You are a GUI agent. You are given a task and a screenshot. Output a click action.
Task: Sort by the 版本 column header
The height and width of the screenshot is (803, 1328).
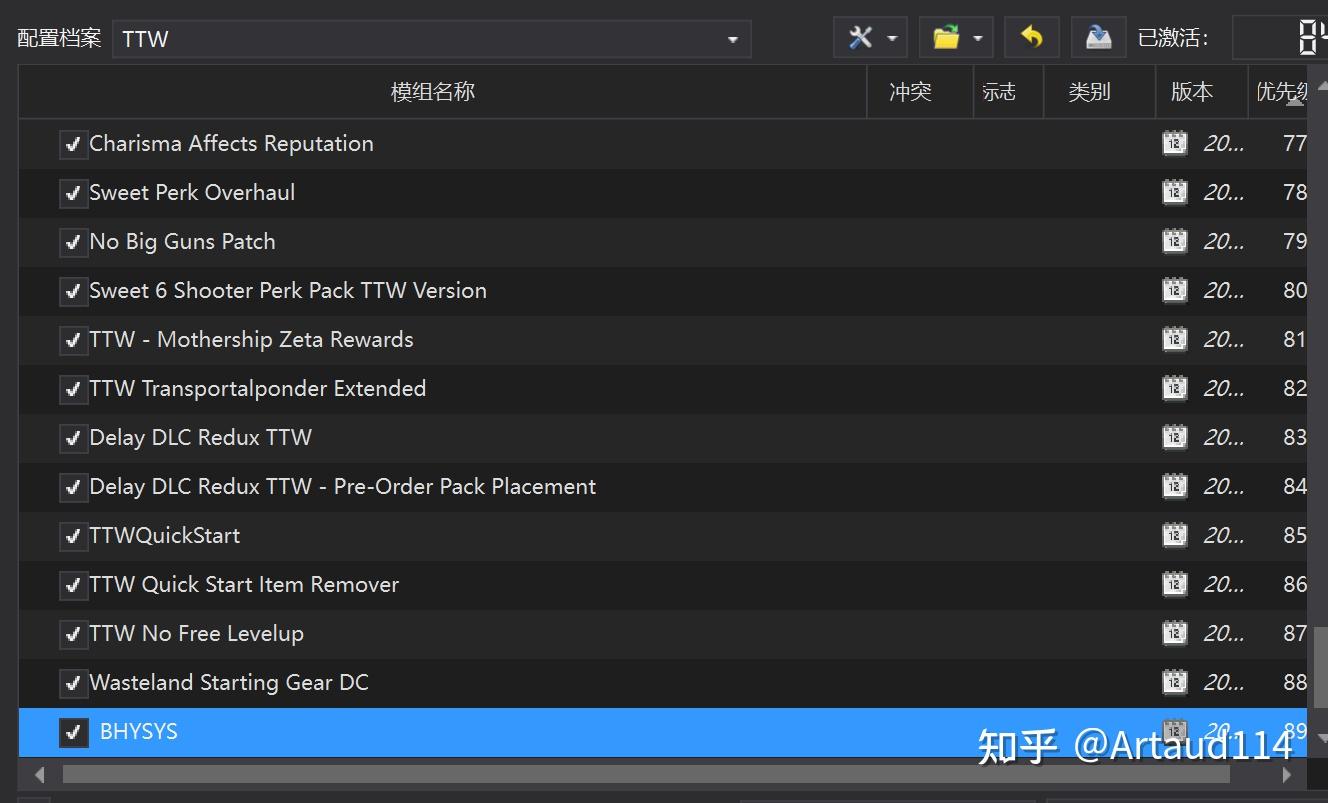[1201, 92]
